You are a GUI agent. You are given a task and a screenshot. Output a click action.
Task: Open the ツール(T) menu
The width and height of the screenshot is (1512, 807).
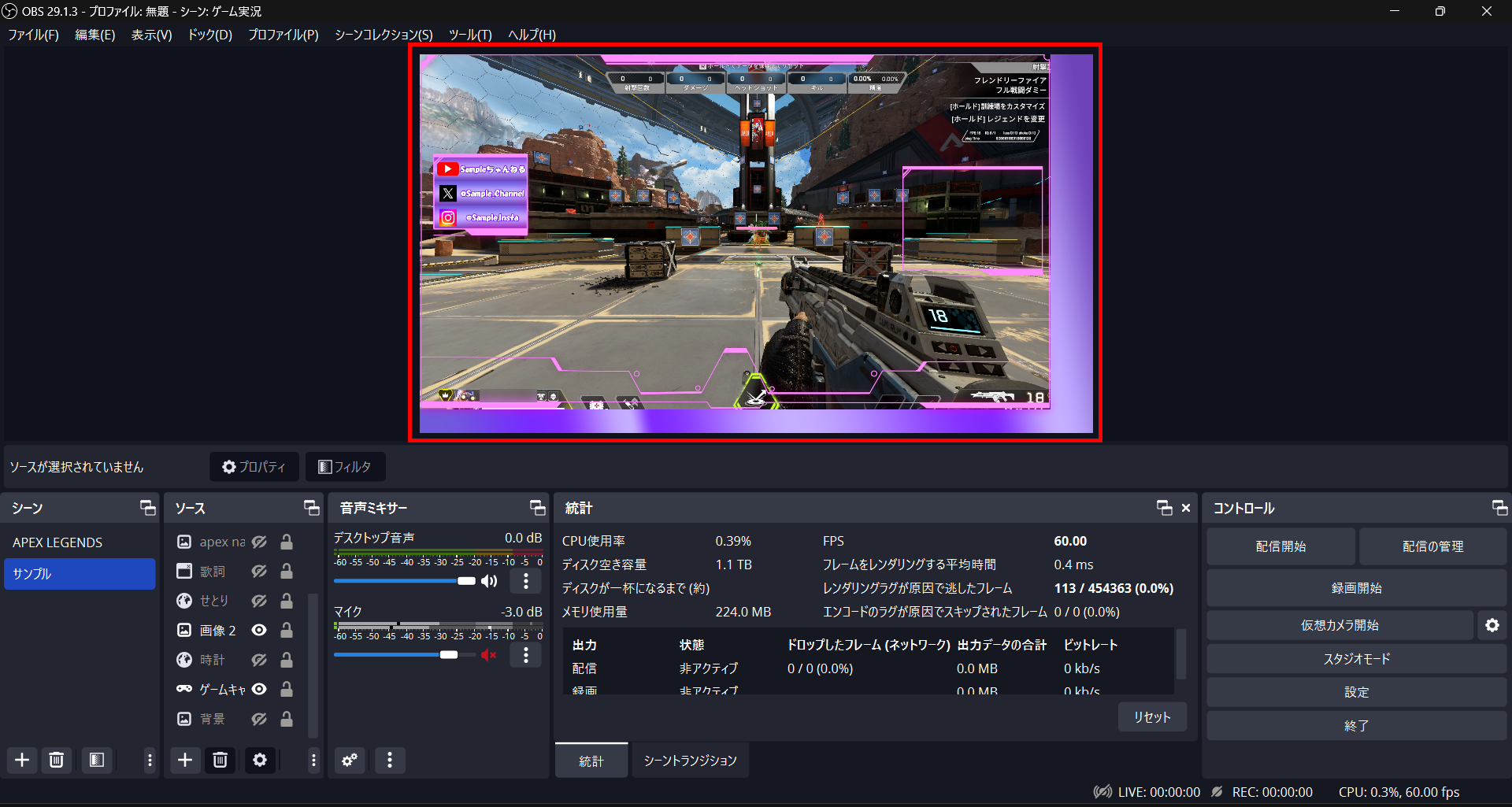[470, 35]
